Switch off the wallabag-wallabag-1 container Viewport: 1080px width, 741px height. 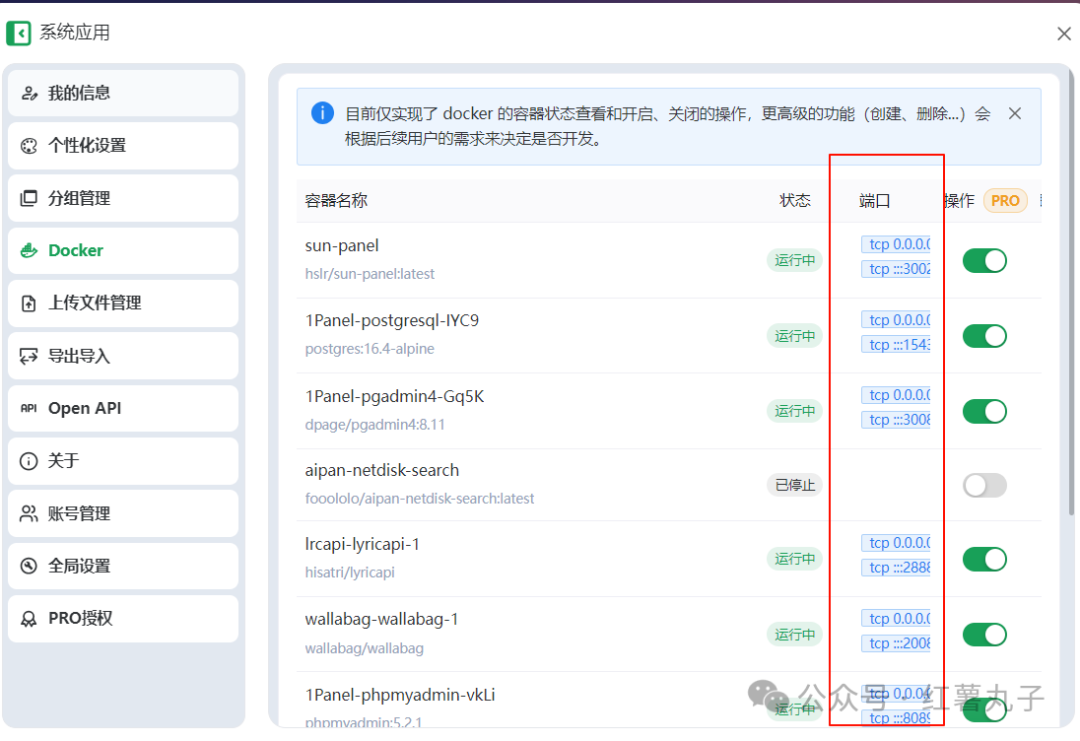point(984,634)
